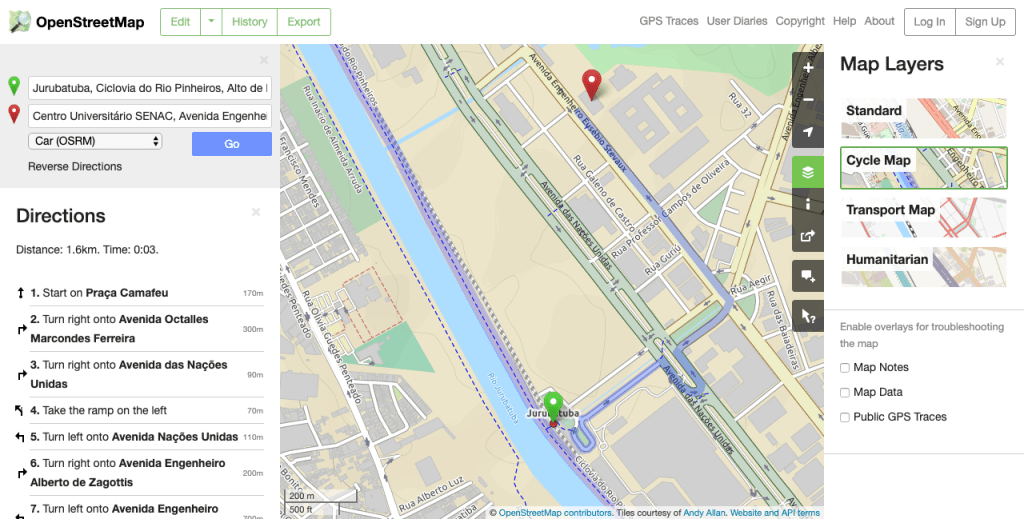Activate the query features tool

coord(808,316)
